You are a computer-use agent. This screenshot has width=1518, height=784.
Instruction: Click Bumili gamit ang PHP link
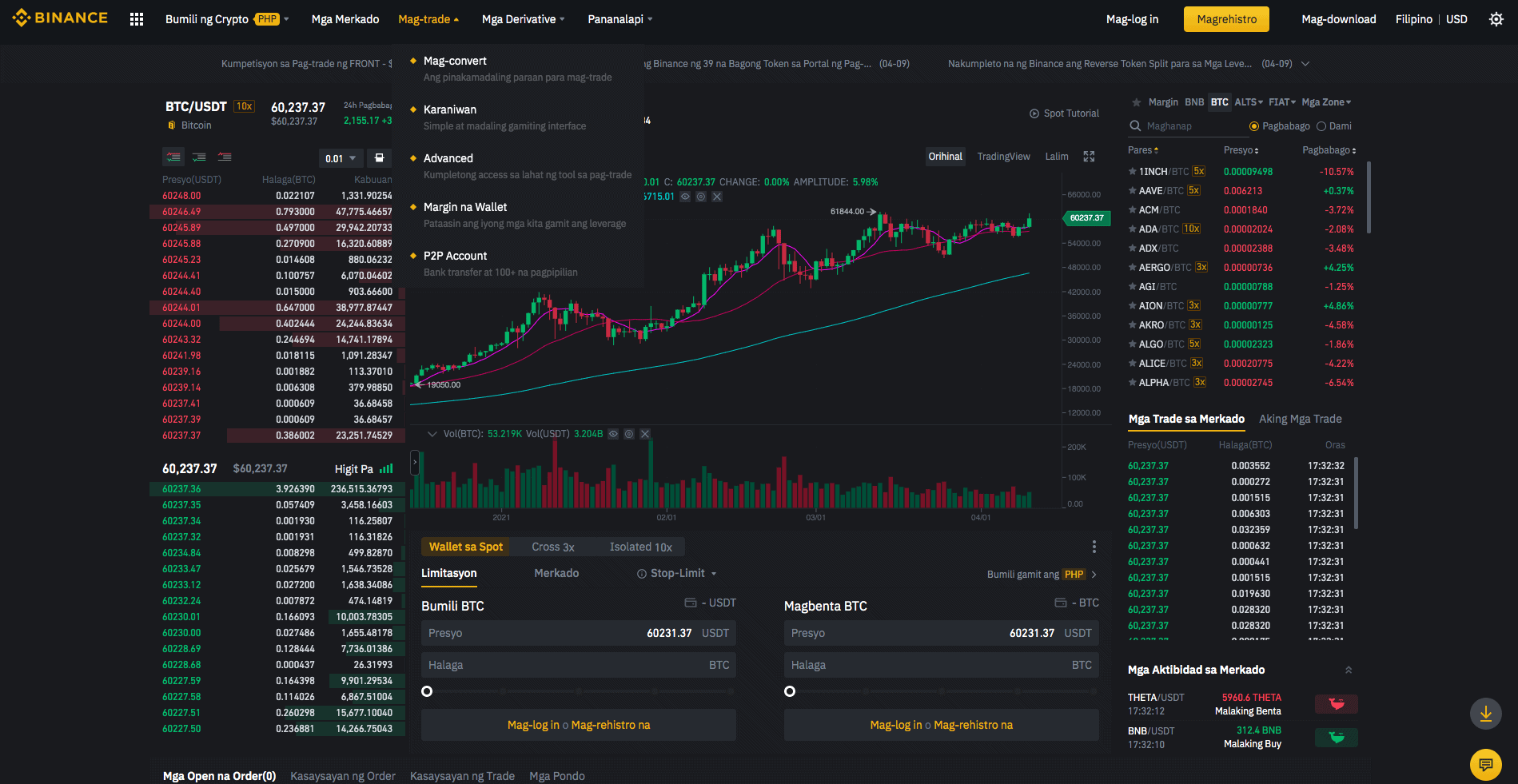click(1042, 574)
